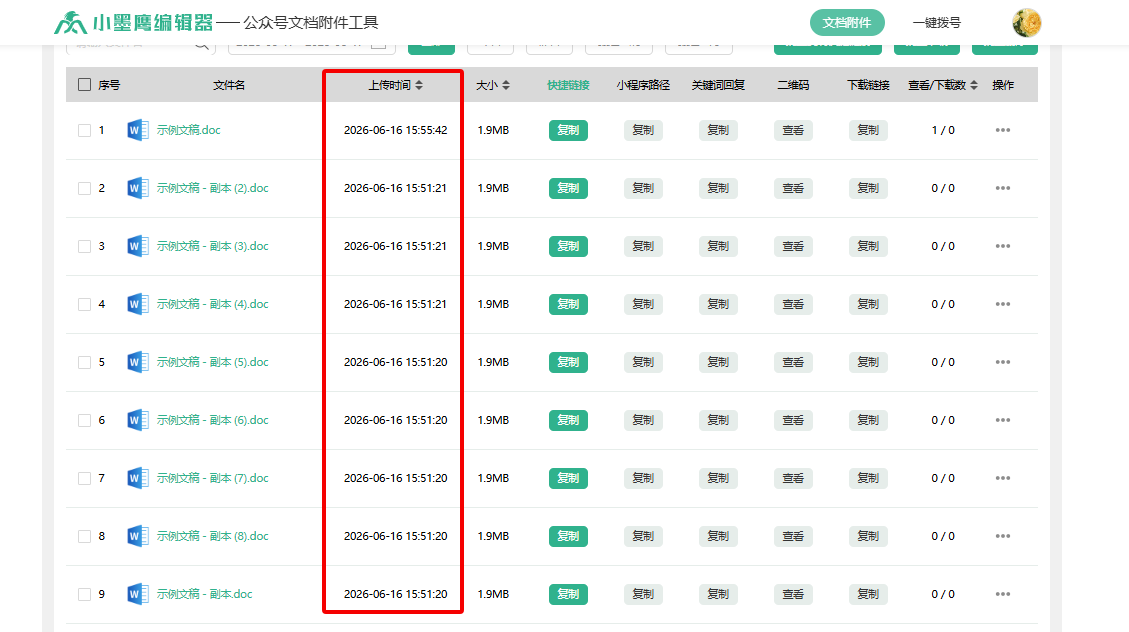Open the user avatar profile picture
This screenshot has width=1129, height=632.
[1026, 23]
